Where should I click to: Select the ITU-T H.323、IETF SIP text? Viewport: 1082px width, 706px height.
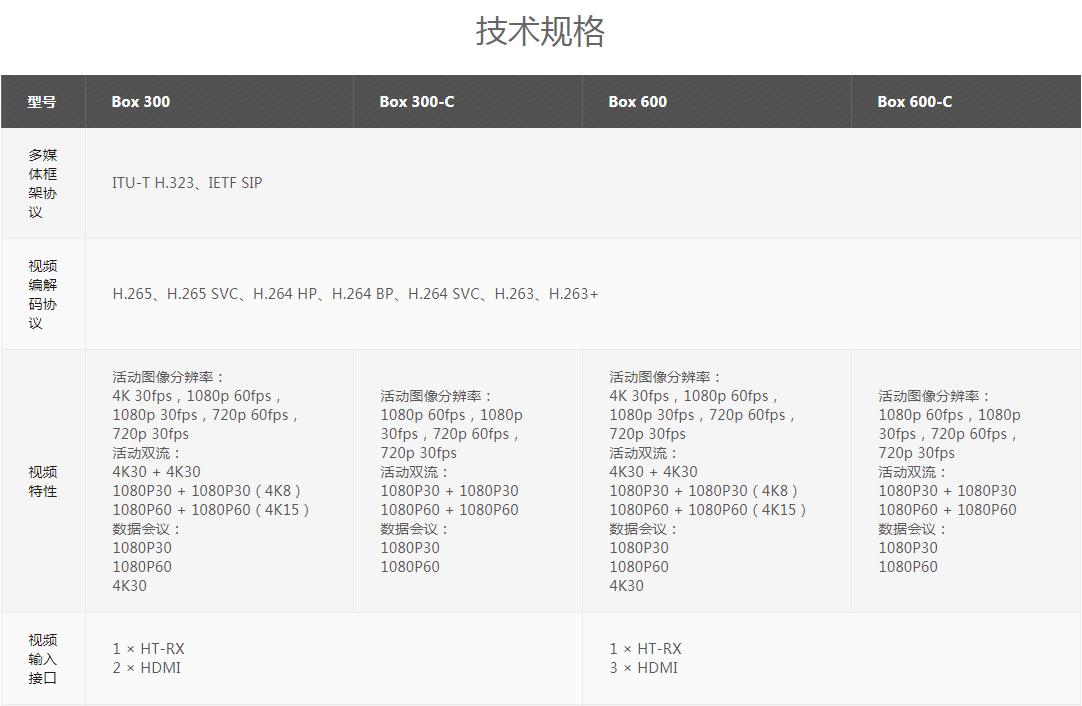187,183
